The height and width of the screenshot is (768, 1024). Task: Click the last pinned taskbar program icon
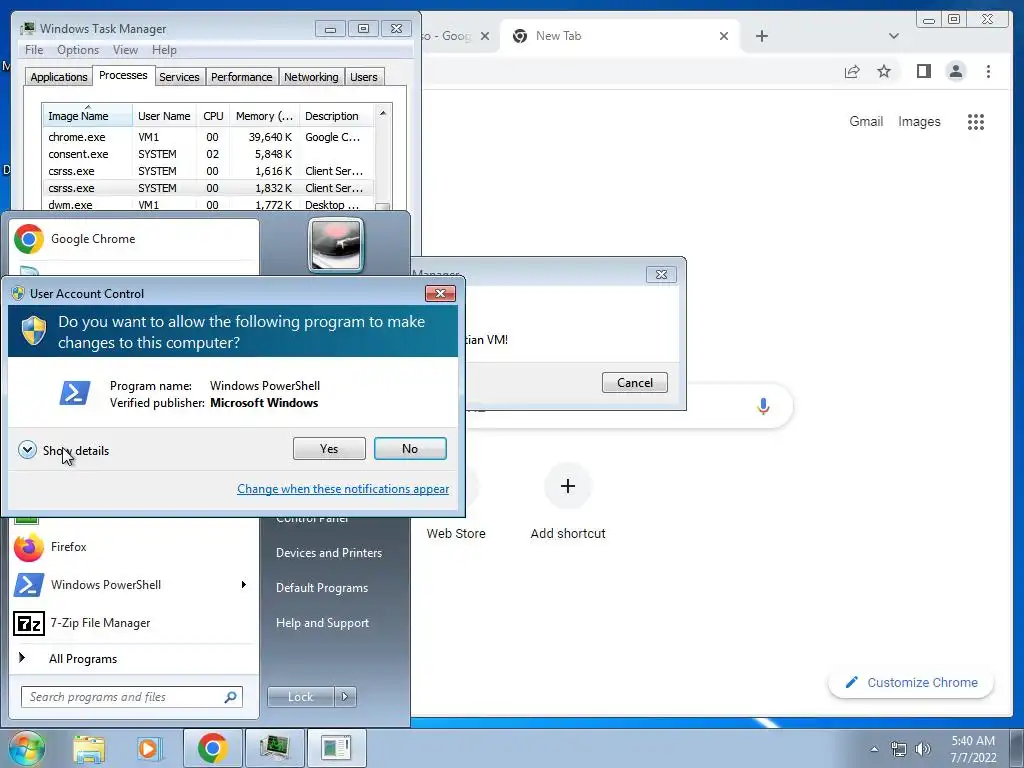336,748
